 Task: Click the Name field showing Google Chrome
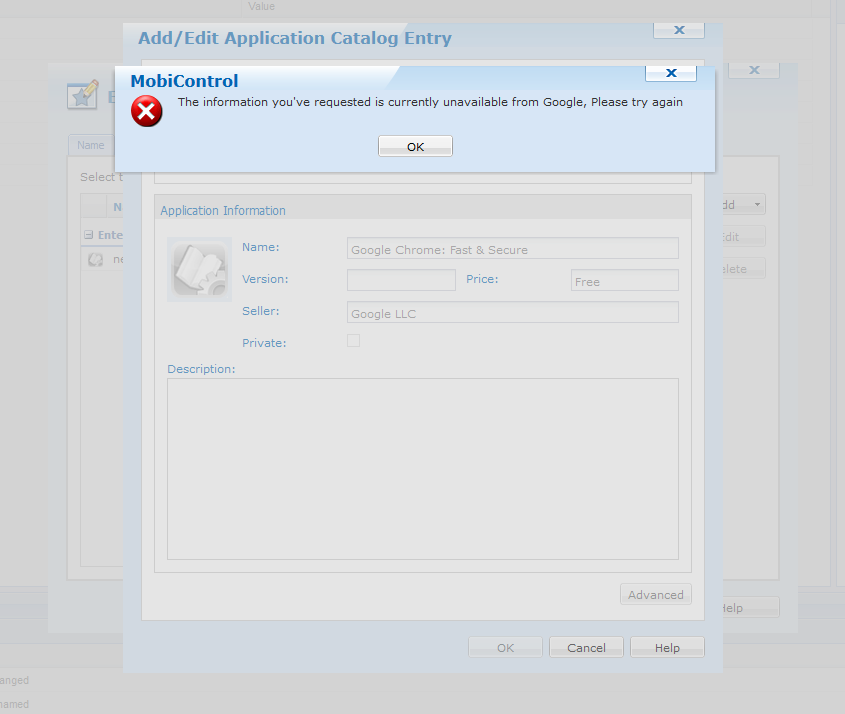(512, 249)
